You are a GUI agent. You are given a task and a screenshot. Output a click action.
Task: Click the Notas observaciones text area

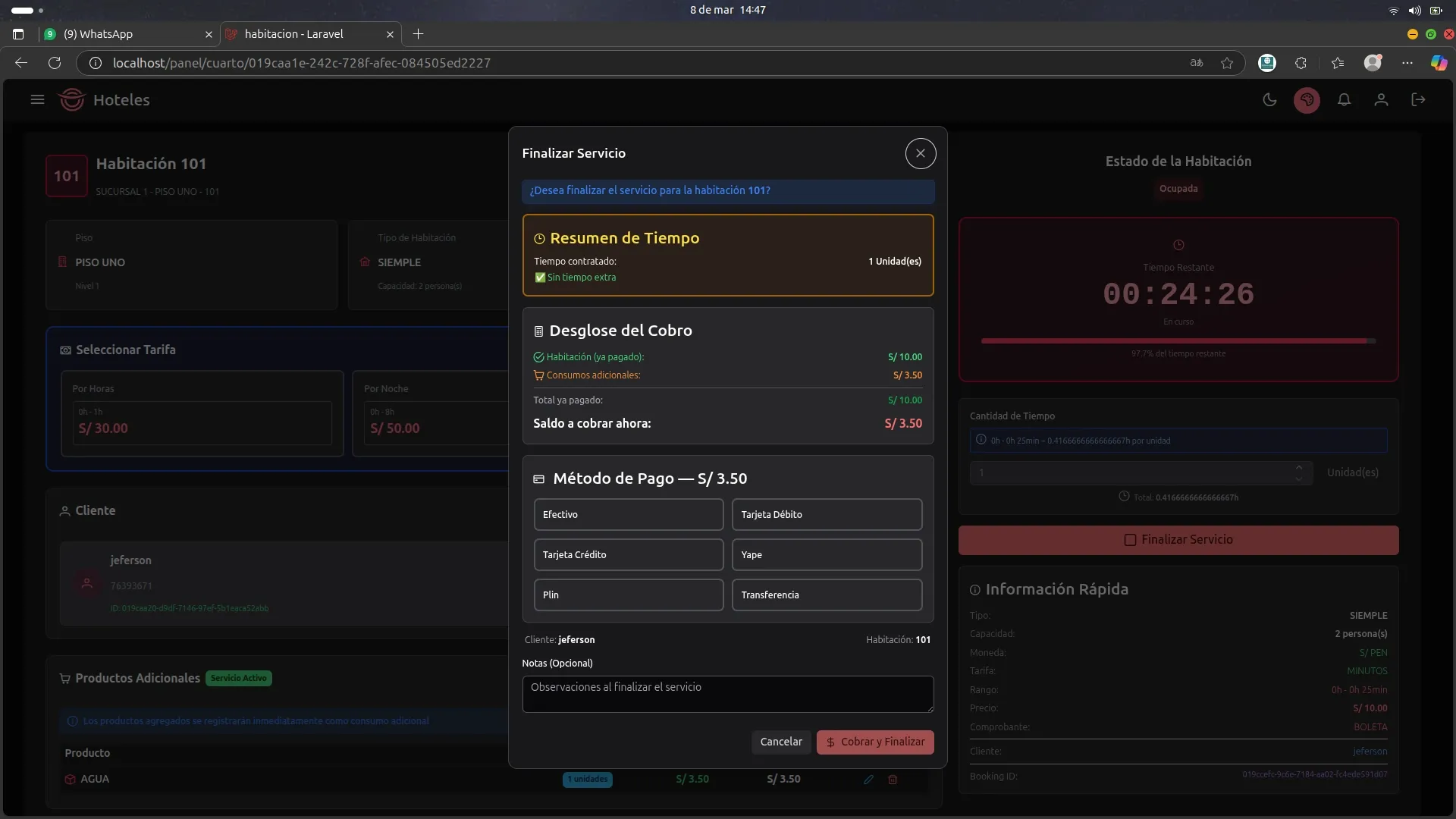coord(727,694)
